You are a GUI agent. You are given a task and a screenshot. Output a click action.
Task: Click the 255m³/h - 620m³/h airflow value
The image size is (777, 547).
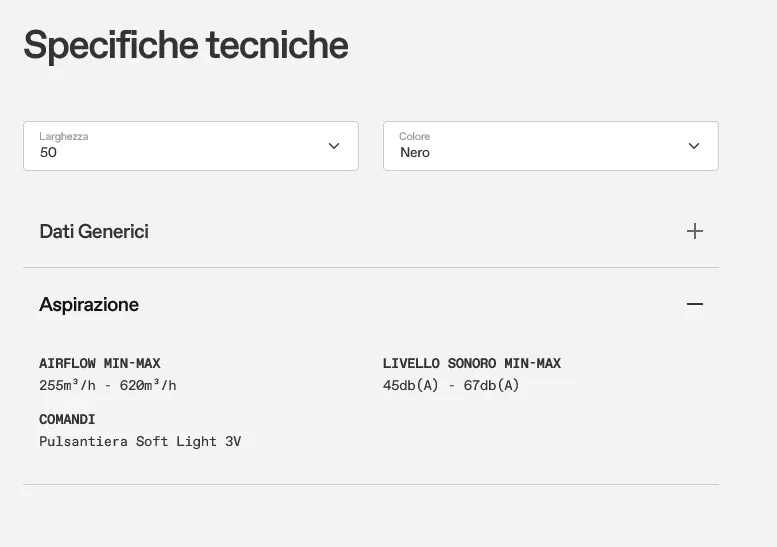click(108, 385)
